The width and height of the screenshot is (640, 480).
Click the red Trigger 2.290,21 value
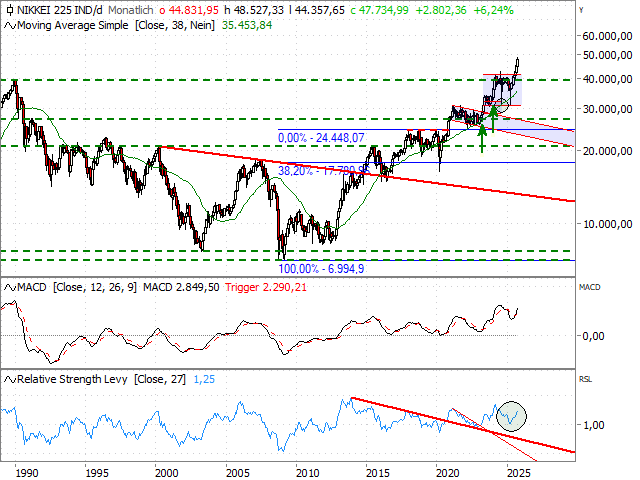[252, 289]
